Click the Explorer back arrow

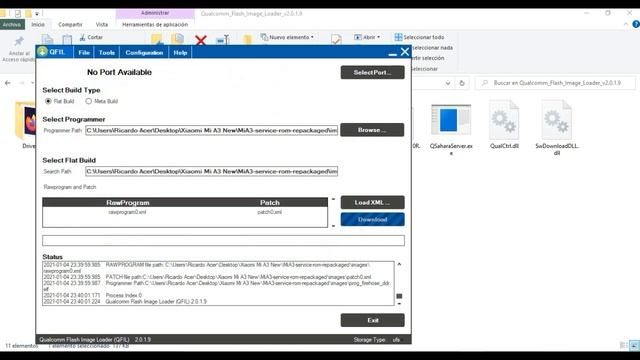(8, 83)
